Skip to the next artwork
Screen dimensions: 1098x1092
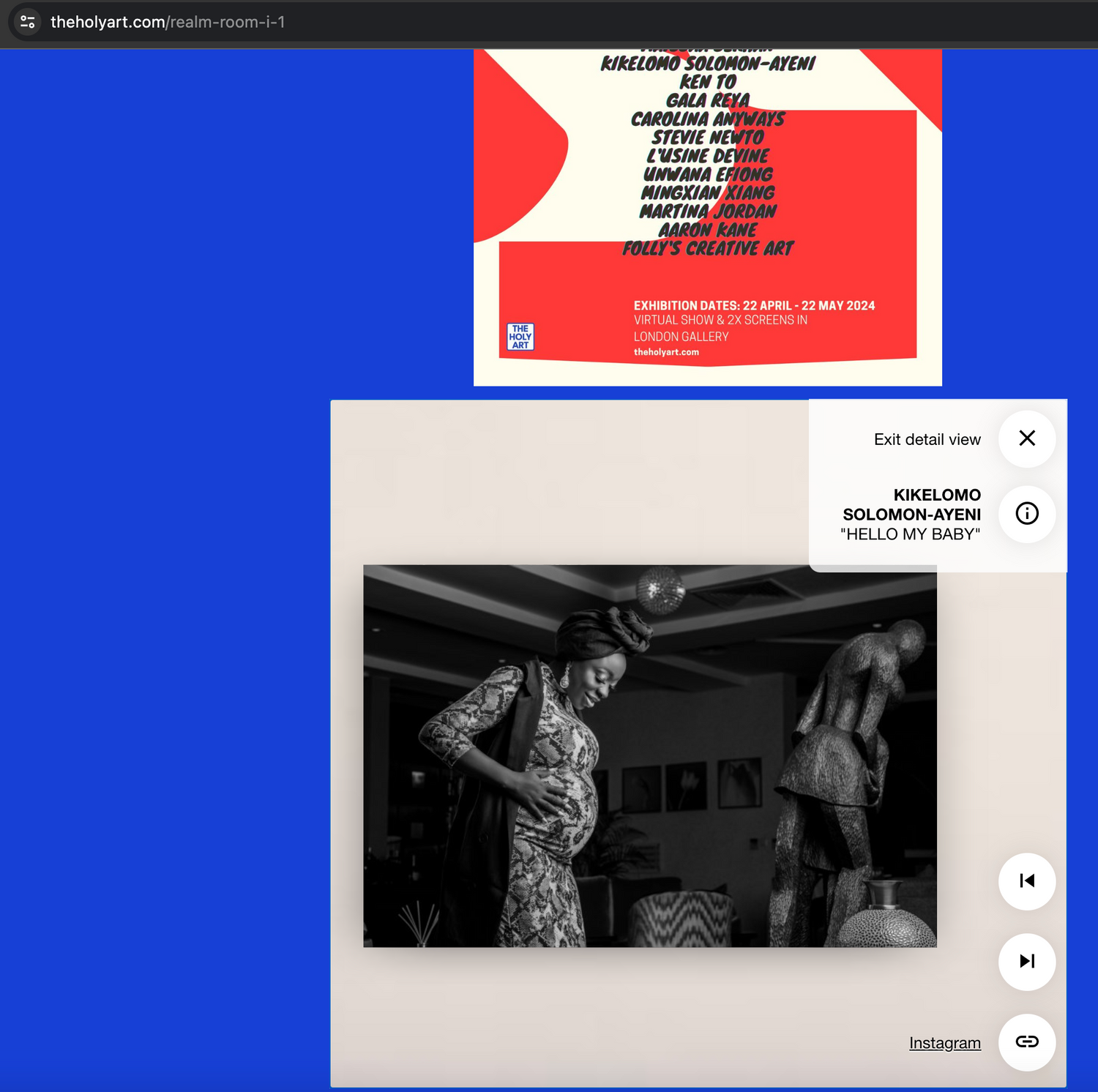point(1027,962)
